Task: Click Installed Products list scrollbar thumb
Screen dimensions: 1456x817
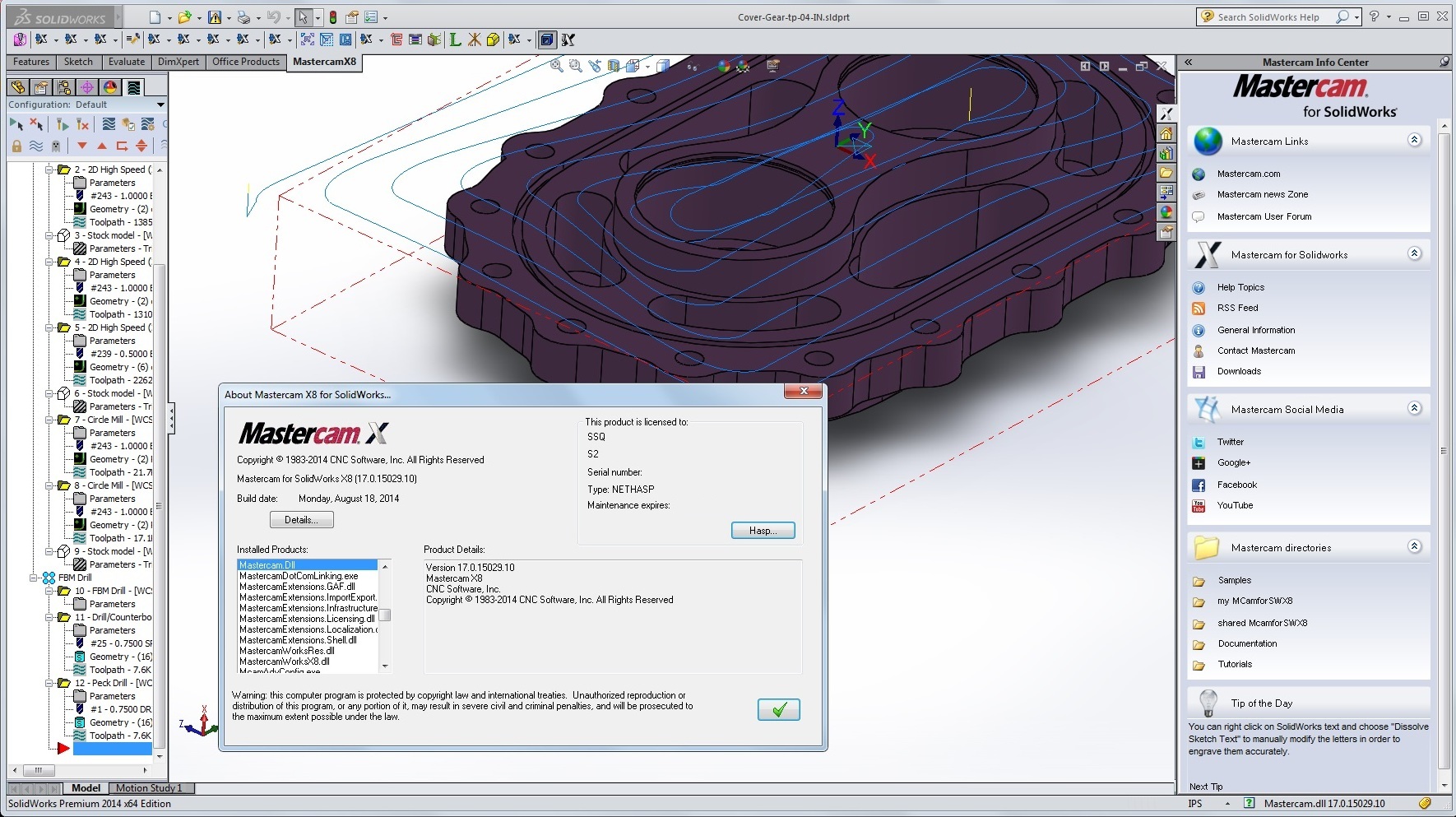Action: pos(384,615)
